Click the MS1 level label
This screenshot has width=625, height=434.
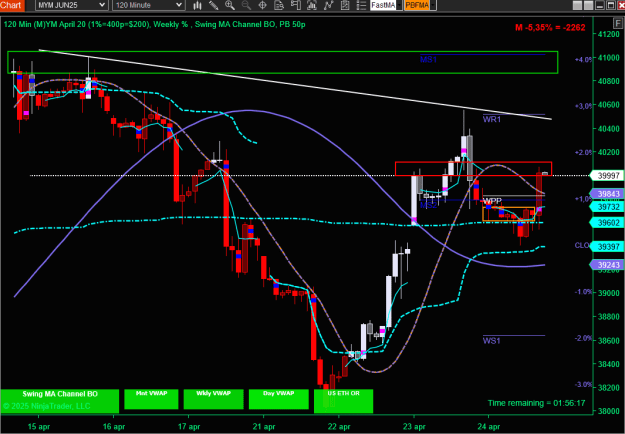tap(428, 60)
